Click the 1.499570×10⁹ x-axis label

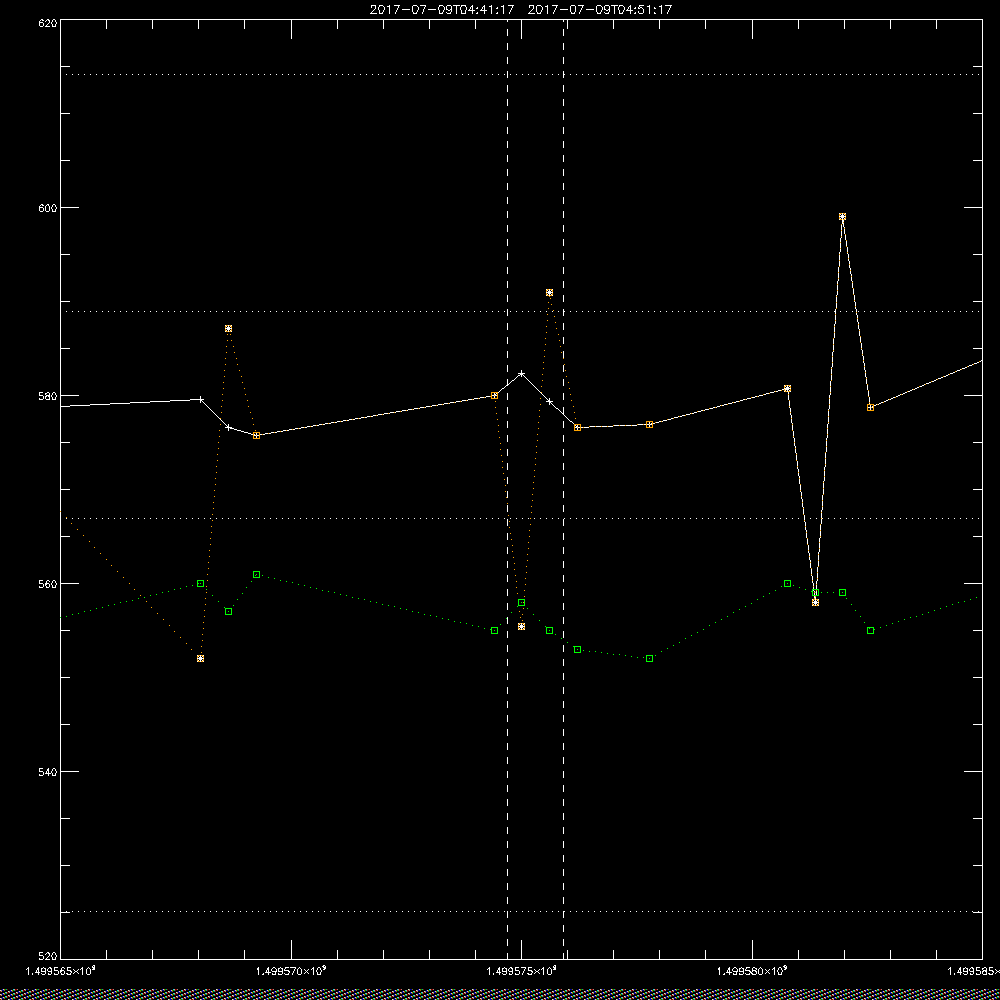(x=291, y=971)
